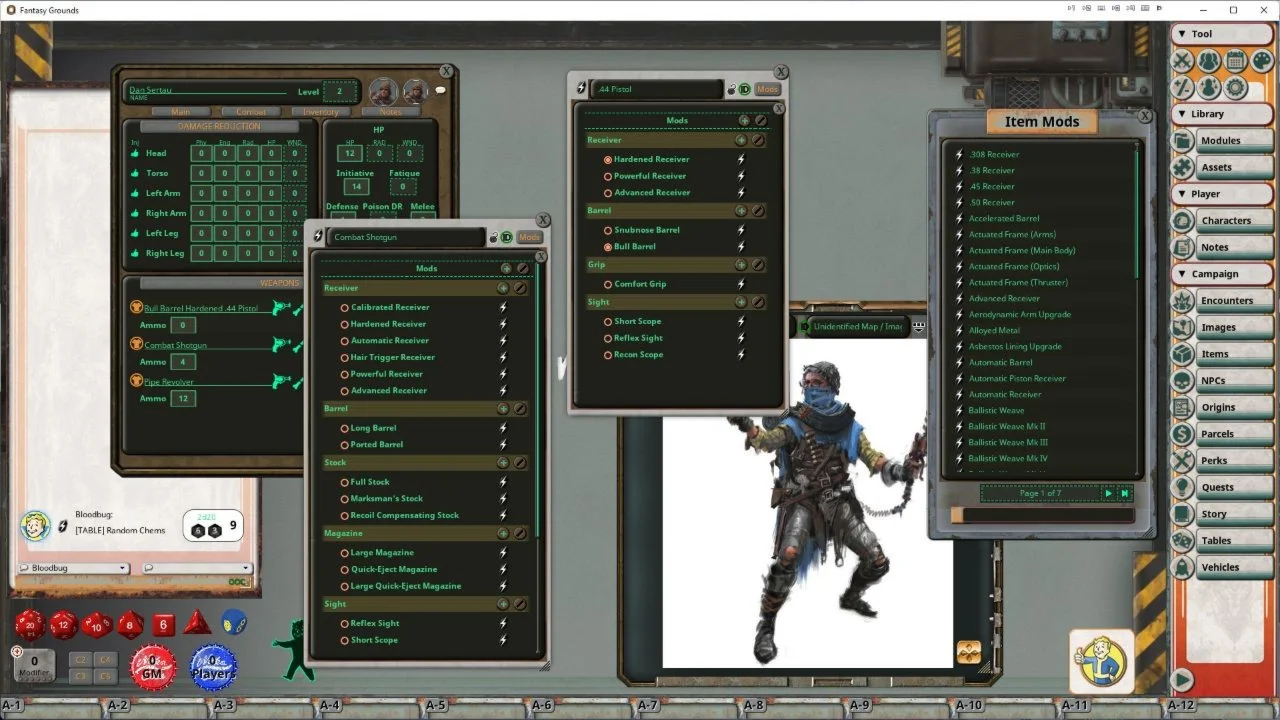The width and height of the screenshot is (1280, 720).
Task: Open the crossed-swords combat tracker tool
Action: tap(1182, 61)
